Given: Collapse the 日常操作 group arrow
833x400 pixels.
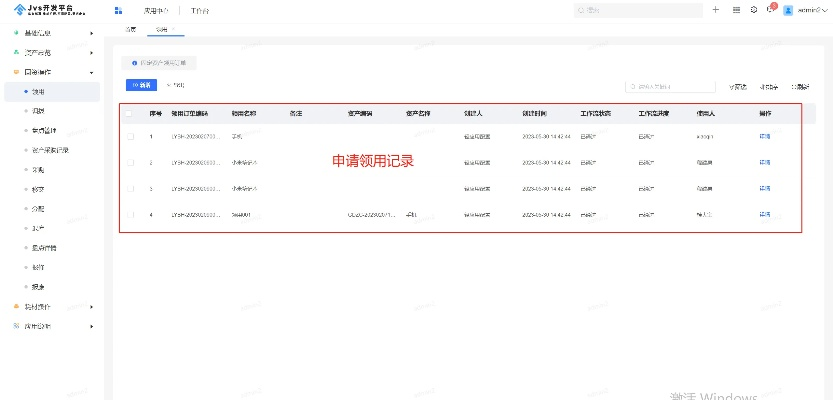Looking at the screenshot, I should tap(91, 73).
